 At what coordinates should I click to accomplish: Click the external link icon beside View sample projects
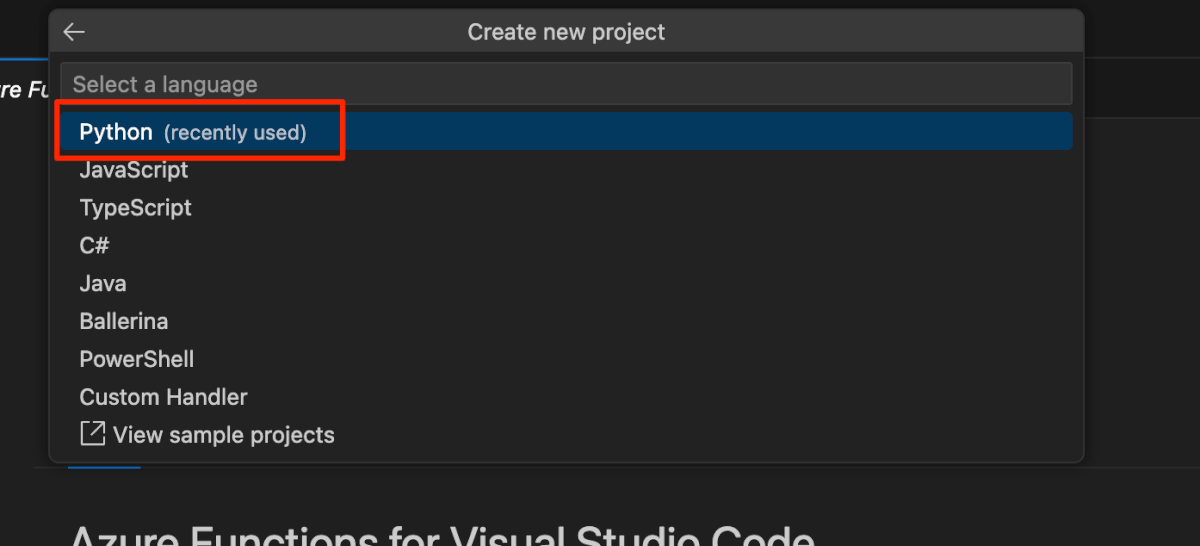click(x=92, y=435)
